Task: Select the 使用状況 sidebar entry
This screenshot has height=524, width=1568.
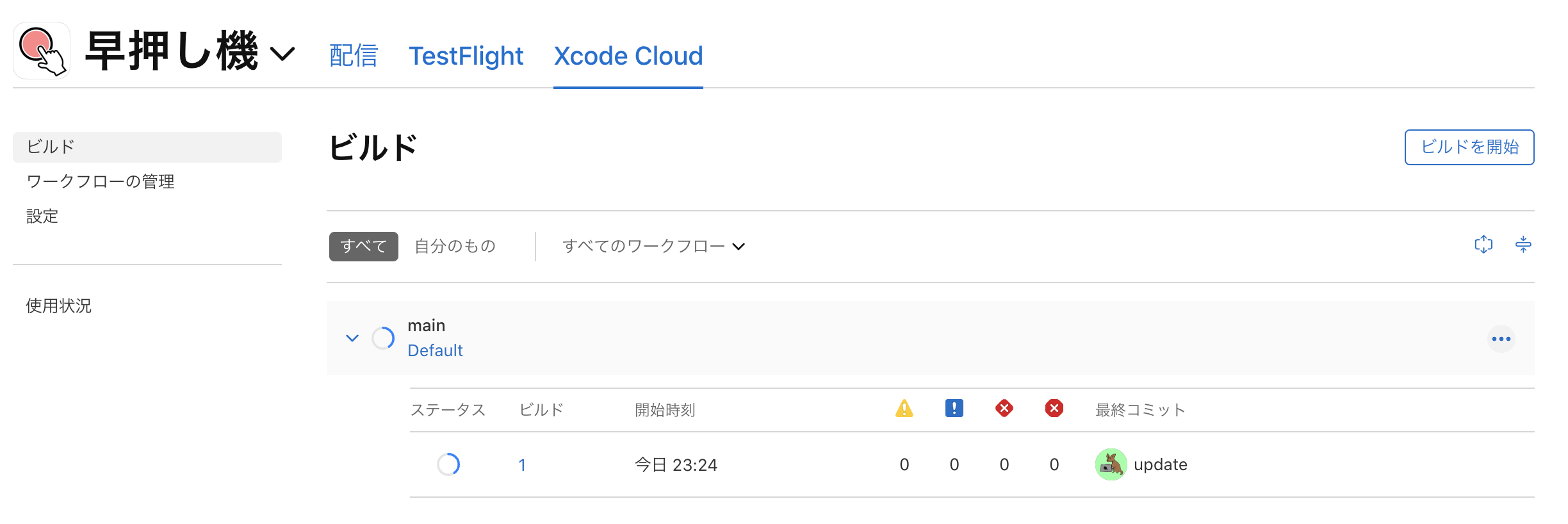Action: pyautogui.click(x=58, y=306)
